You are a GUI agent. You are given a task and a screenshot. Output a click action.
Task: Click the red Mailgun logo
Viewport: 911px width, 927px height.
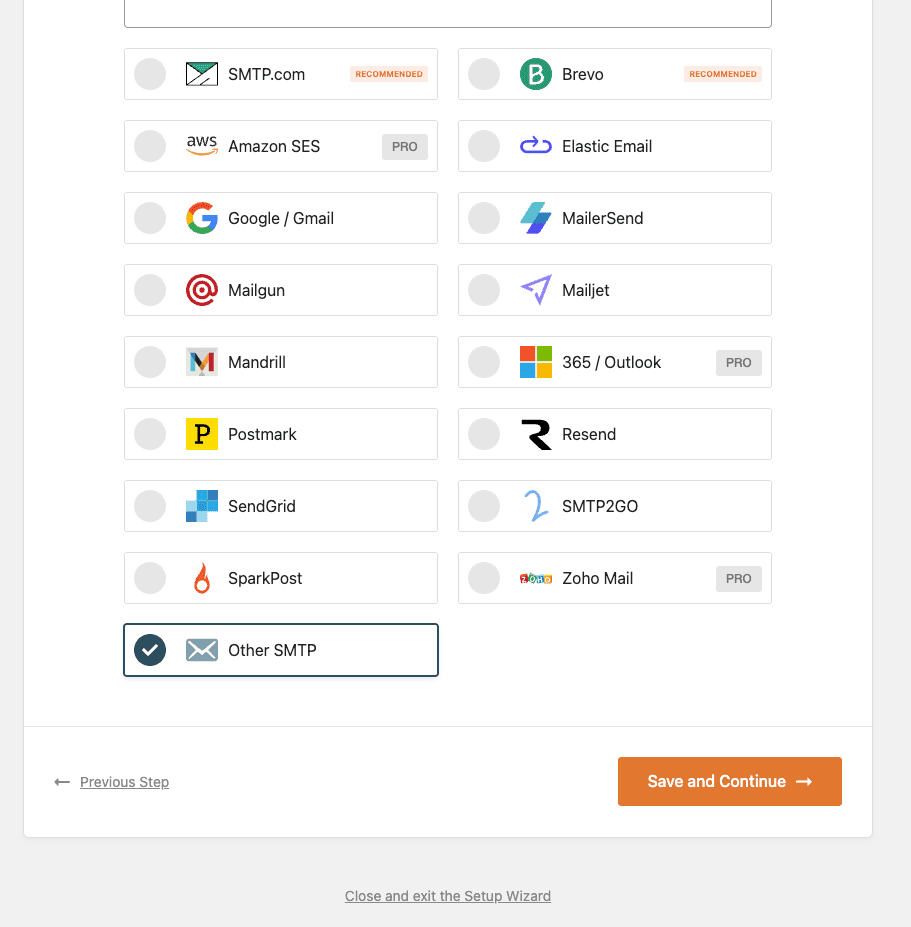point(202,290)
